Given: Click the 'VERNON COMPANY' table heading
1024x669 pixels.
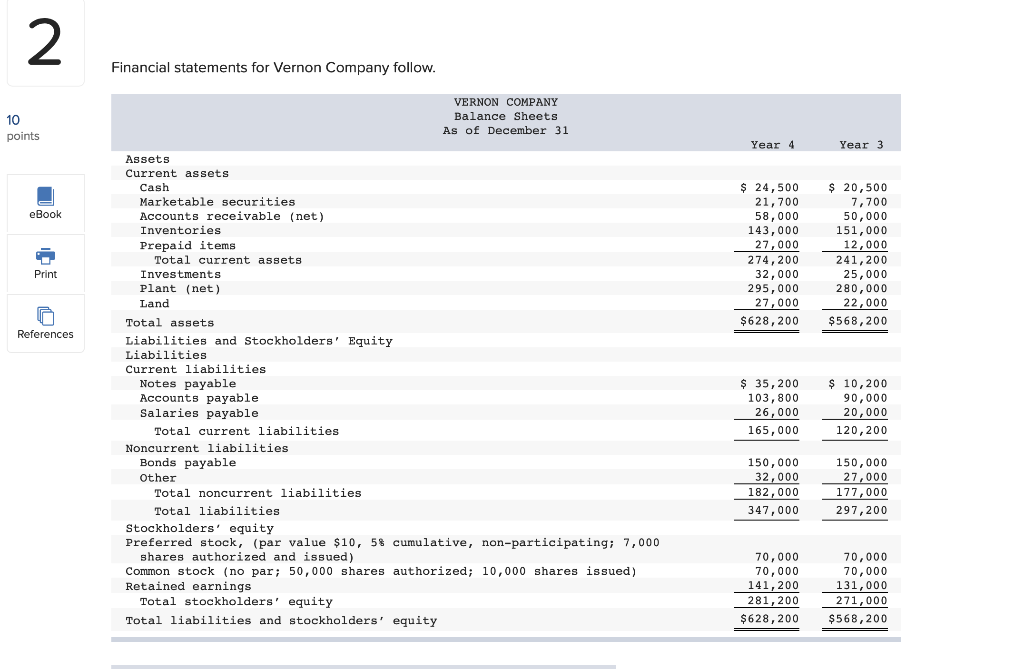Looking at the screenshot, I should coord(506,103).
